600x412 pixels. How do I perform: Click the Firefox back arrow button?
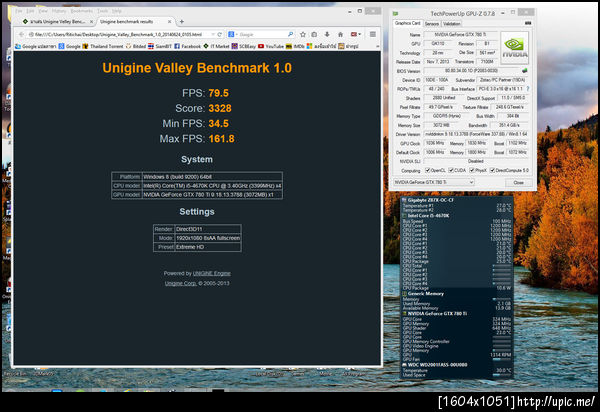point(21,34)
